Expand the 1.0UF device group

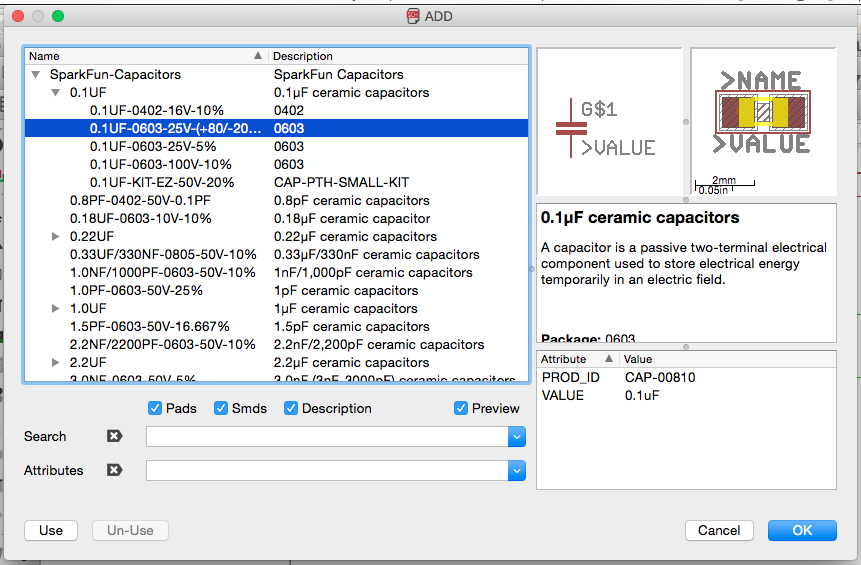tap(55, 308)
